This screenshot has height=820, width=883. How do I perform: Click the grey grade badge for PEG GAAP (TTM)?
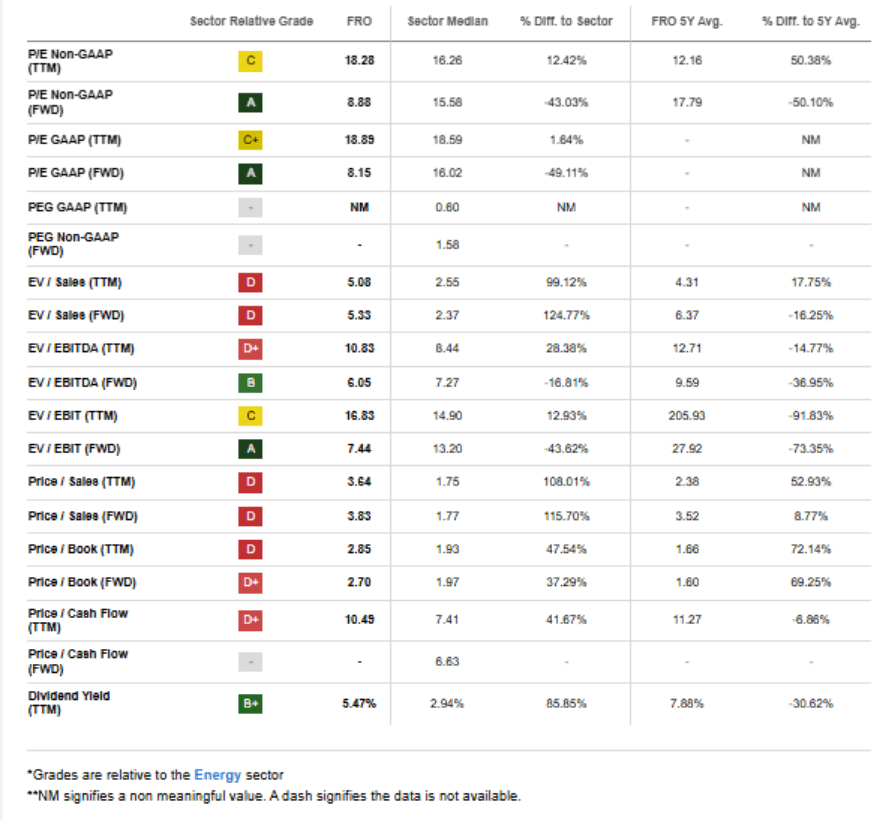pyautogui.click(x=250, y=208)
